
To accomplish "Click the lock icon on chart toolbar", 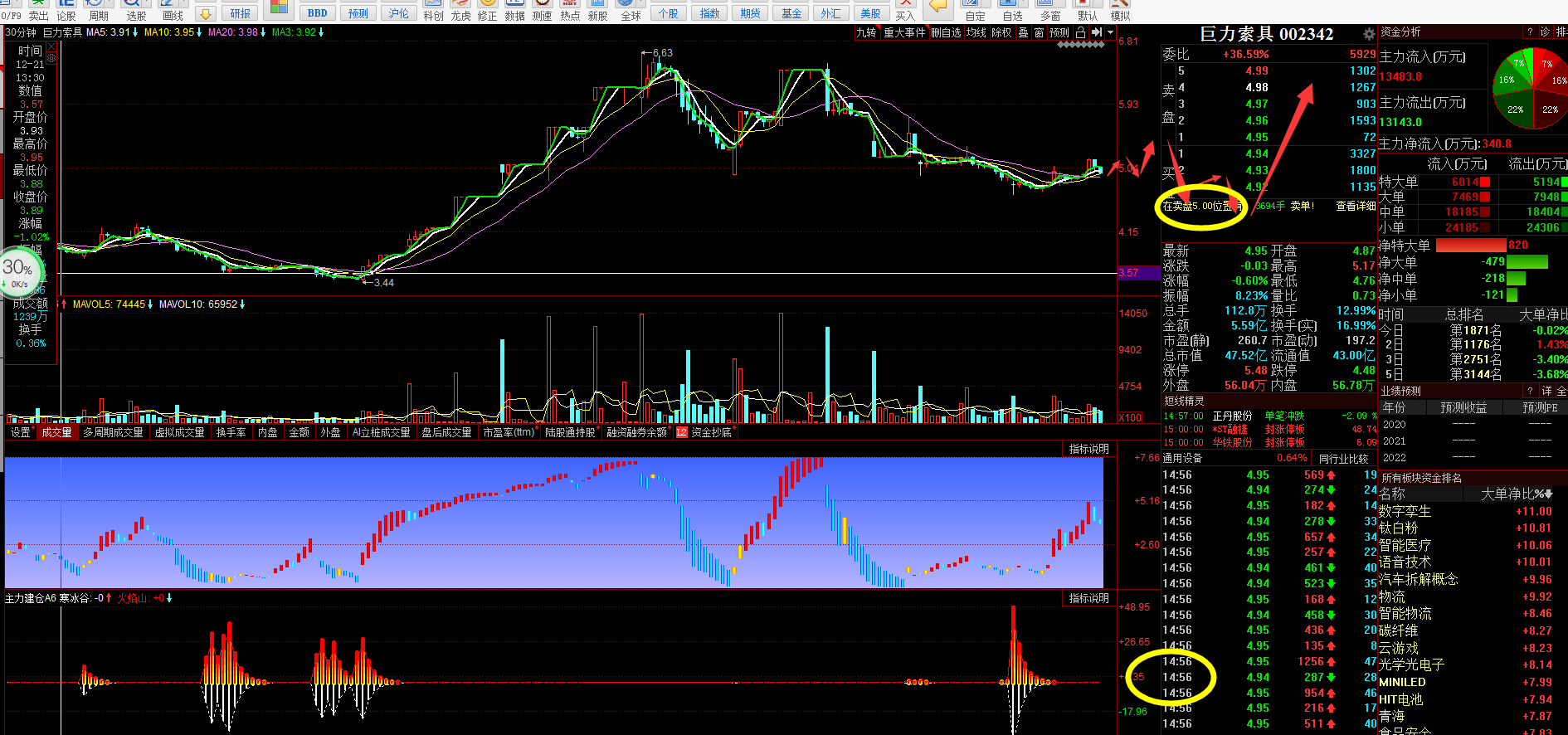I will (1080, 32).
